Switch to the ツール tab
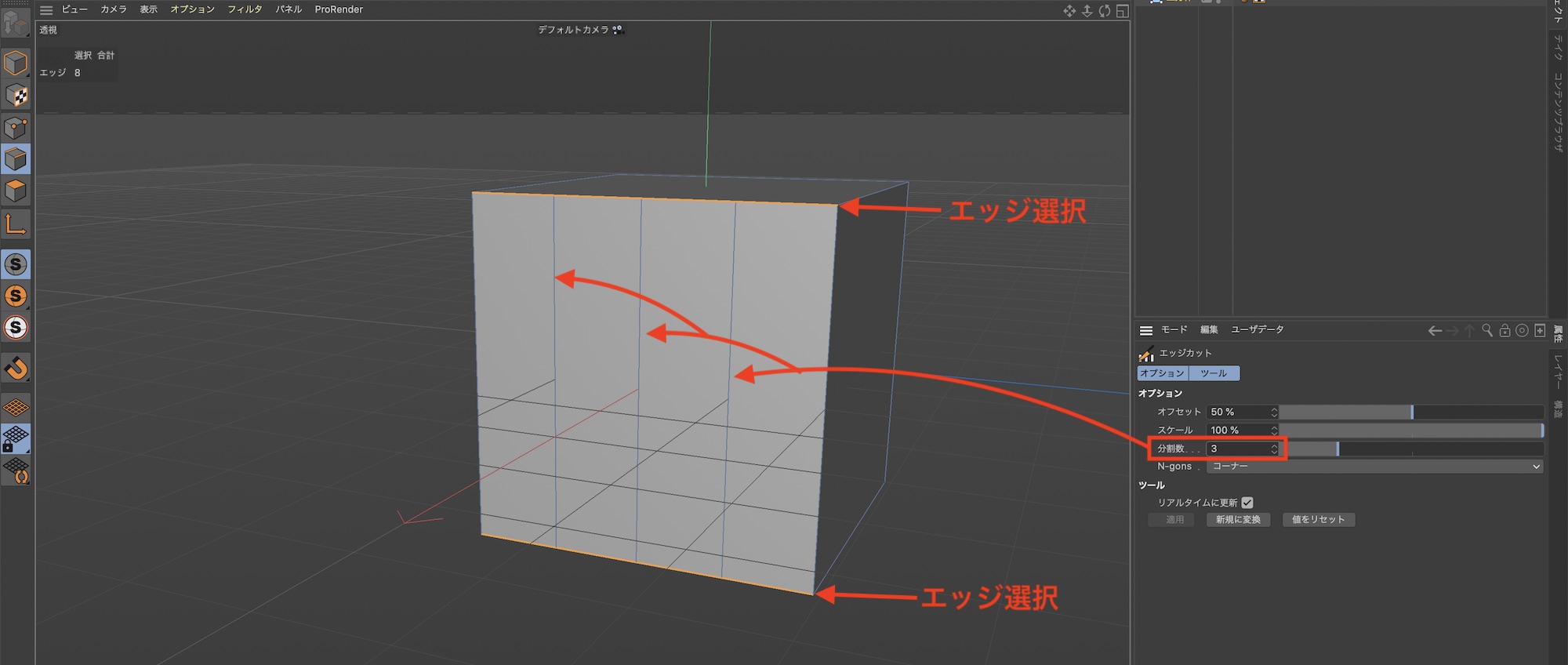 1214,373
